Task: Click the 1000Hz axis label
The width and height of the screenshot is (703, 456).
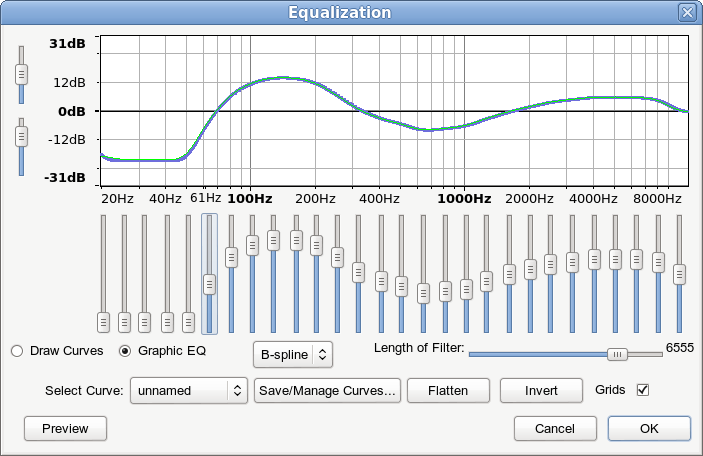Action: point(464,199)
